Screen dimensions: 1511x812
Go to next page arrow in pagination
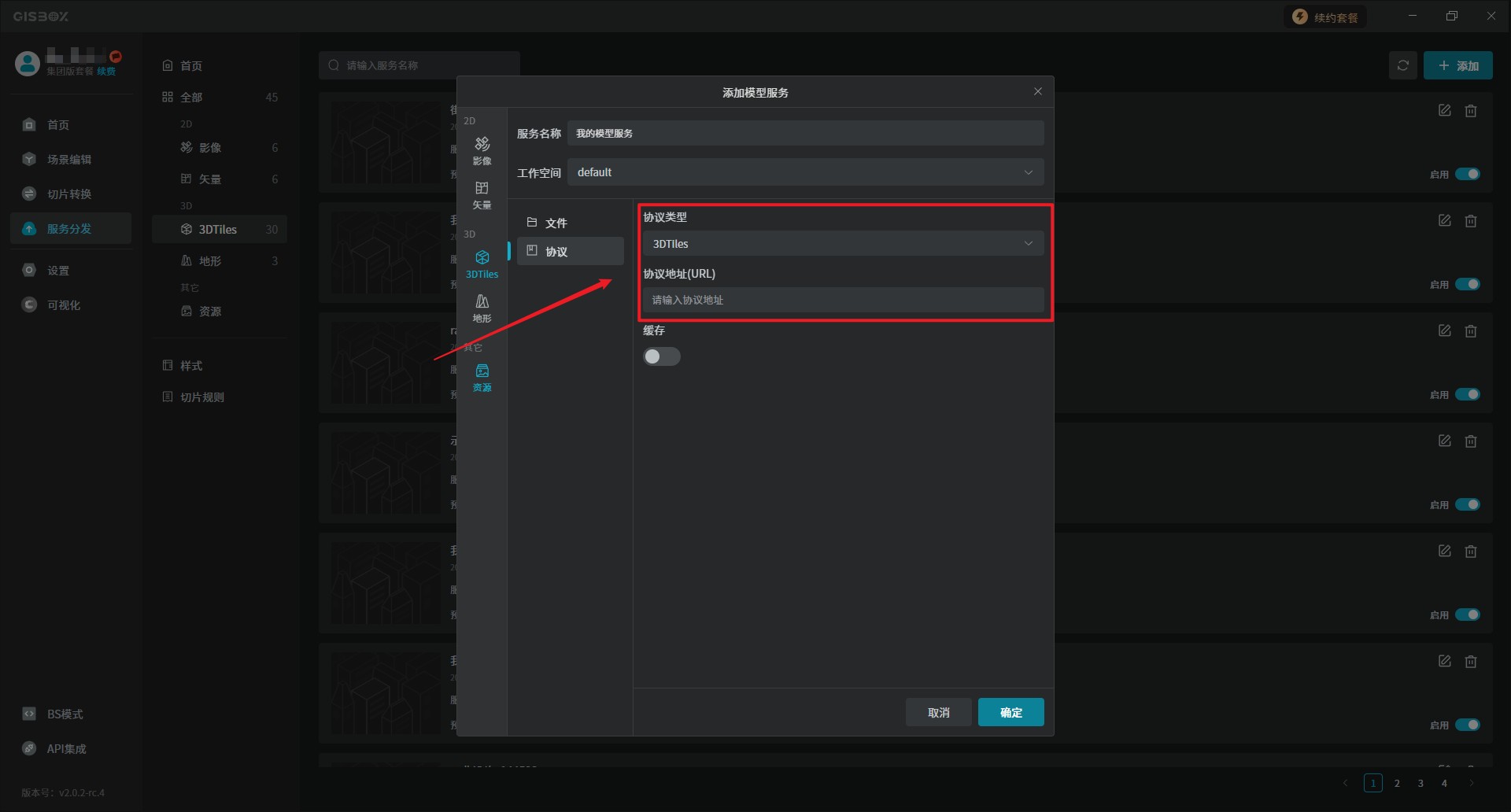(x=1471, y=783)
